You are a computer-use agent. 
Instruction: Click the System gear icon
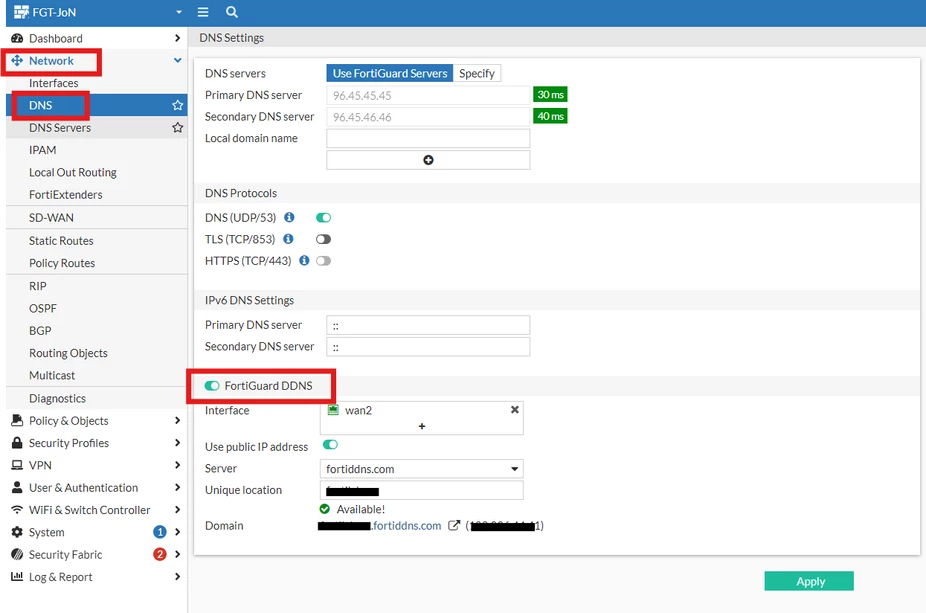tap(17, 532)
